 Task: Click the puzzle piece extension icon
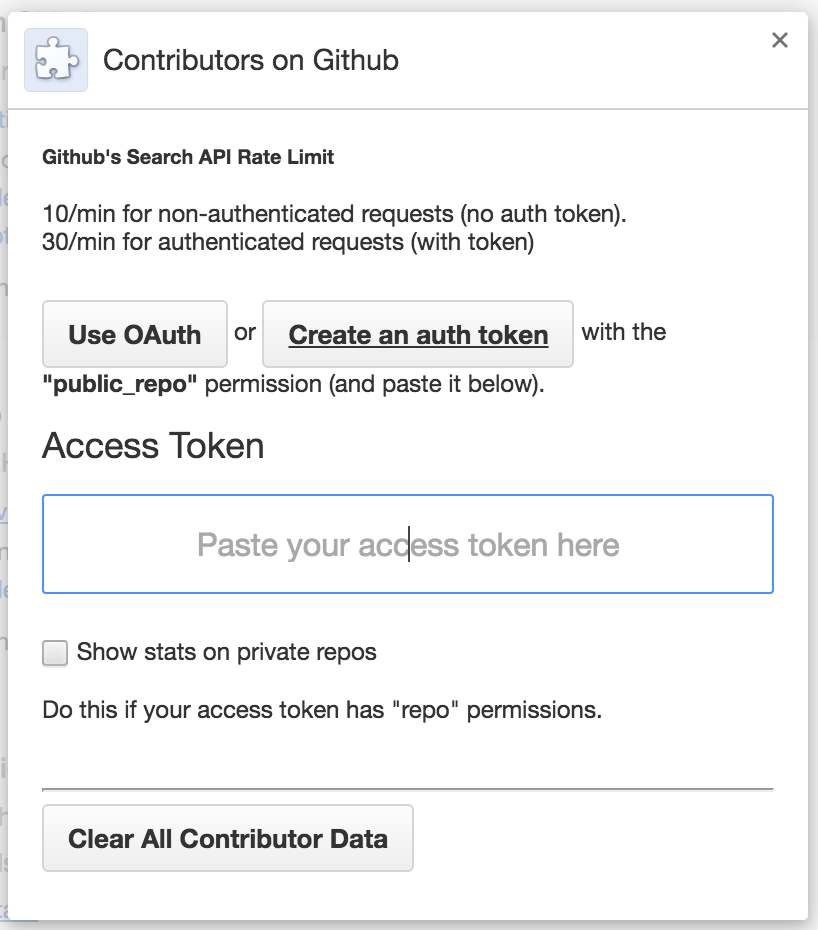[x=56, y=60]
